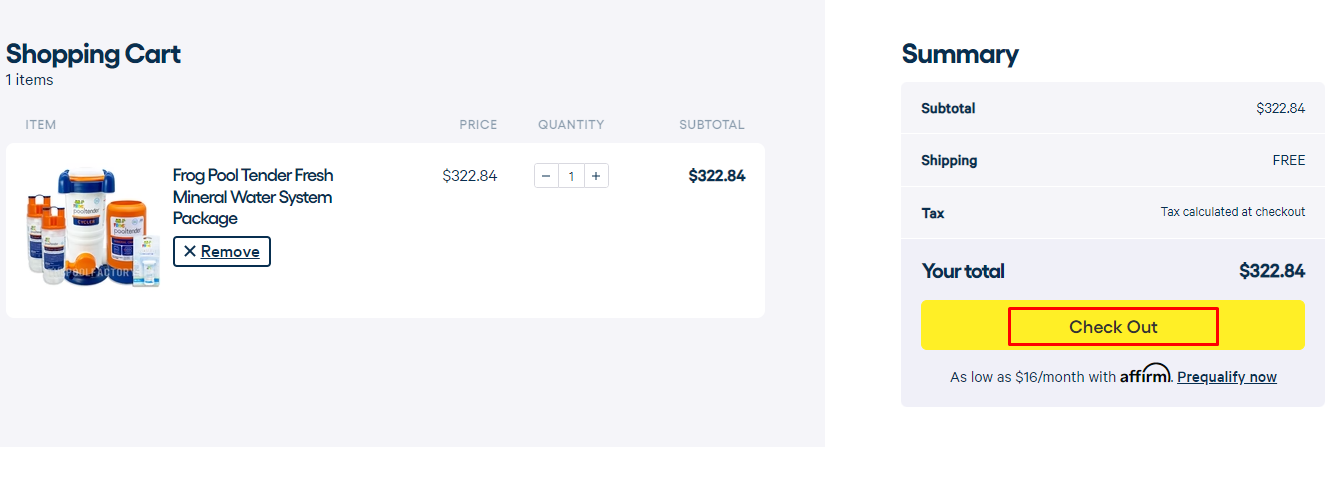Click the Affirm logo
Image resolution: width=1334 pixels, height=493 pixels.
pos(1145,374)
